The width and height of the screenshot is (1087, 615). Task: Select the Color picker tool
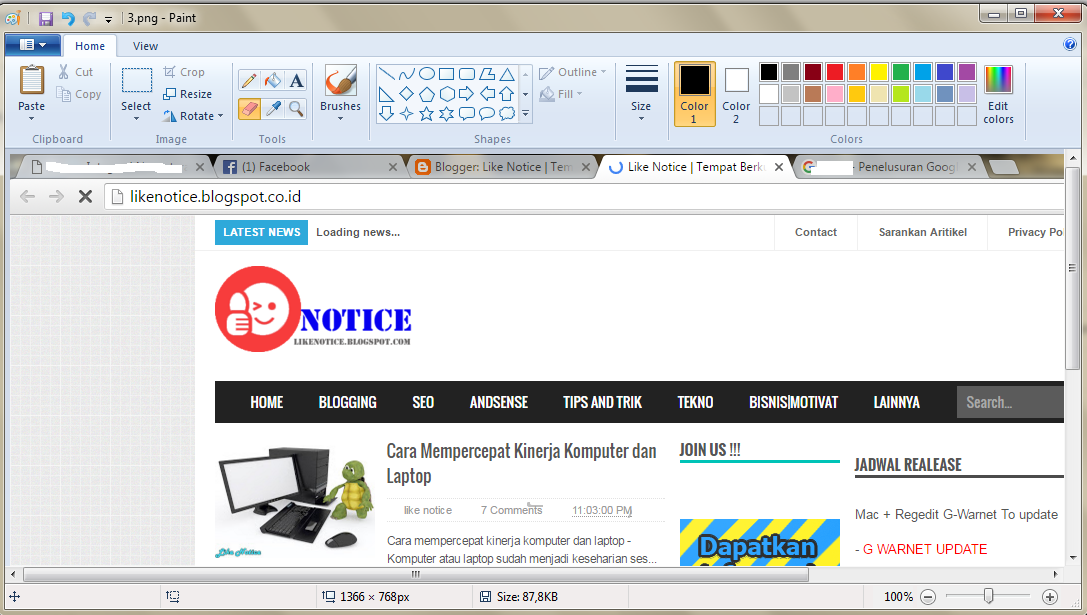click(271, 108)
